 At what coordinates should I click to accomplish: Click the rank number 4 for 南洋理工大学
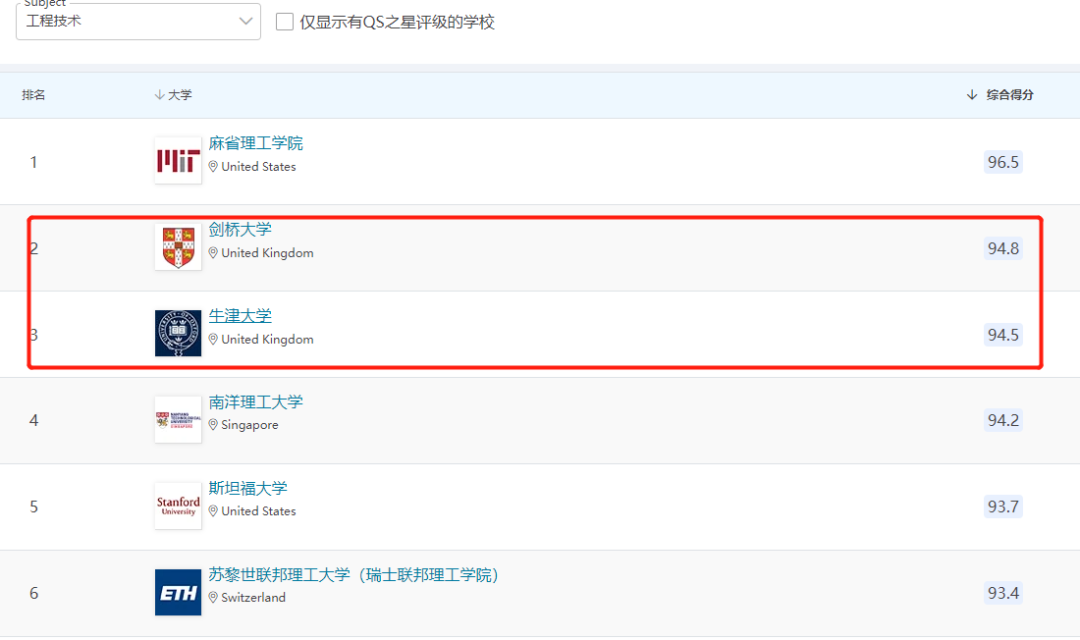pos(34,420)
